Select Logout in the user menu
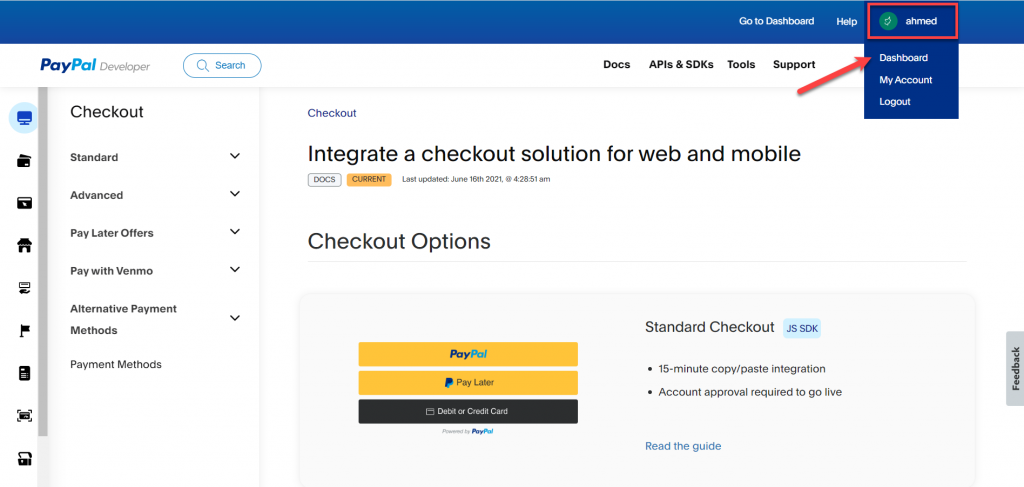Screen dimensions: 1024x487 [895, 102]
